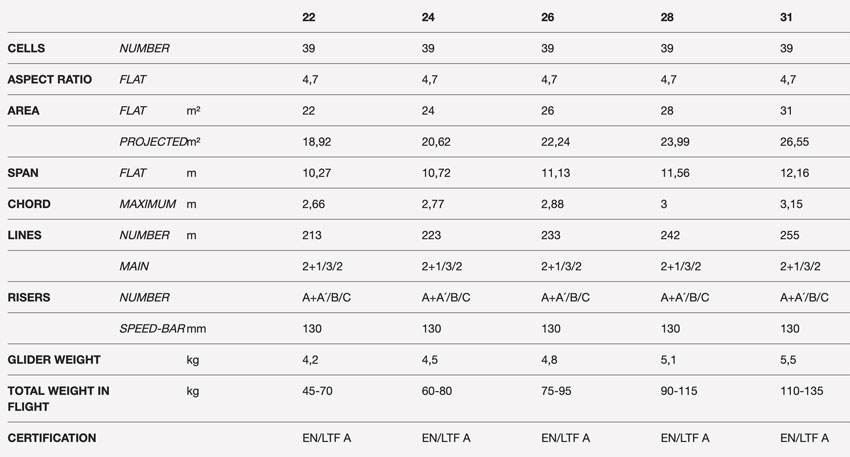Click the size 26 column header

pos(548,17)
